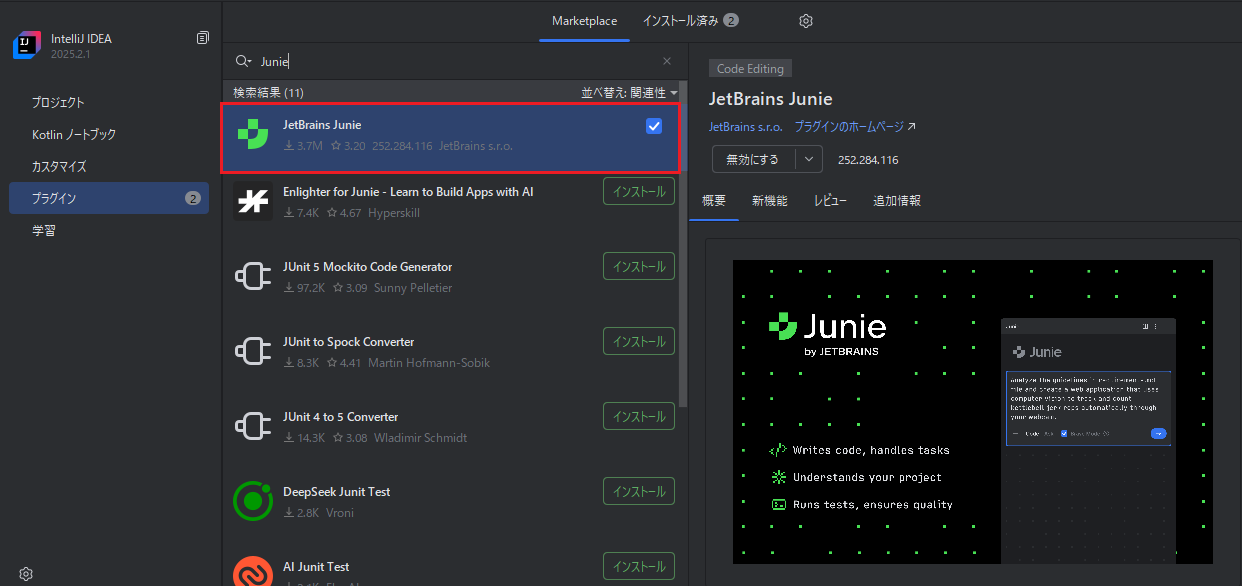Select JUnit to Spock Converter title
Viewport: 1242px width, 586px height.
tap(349, 342)
